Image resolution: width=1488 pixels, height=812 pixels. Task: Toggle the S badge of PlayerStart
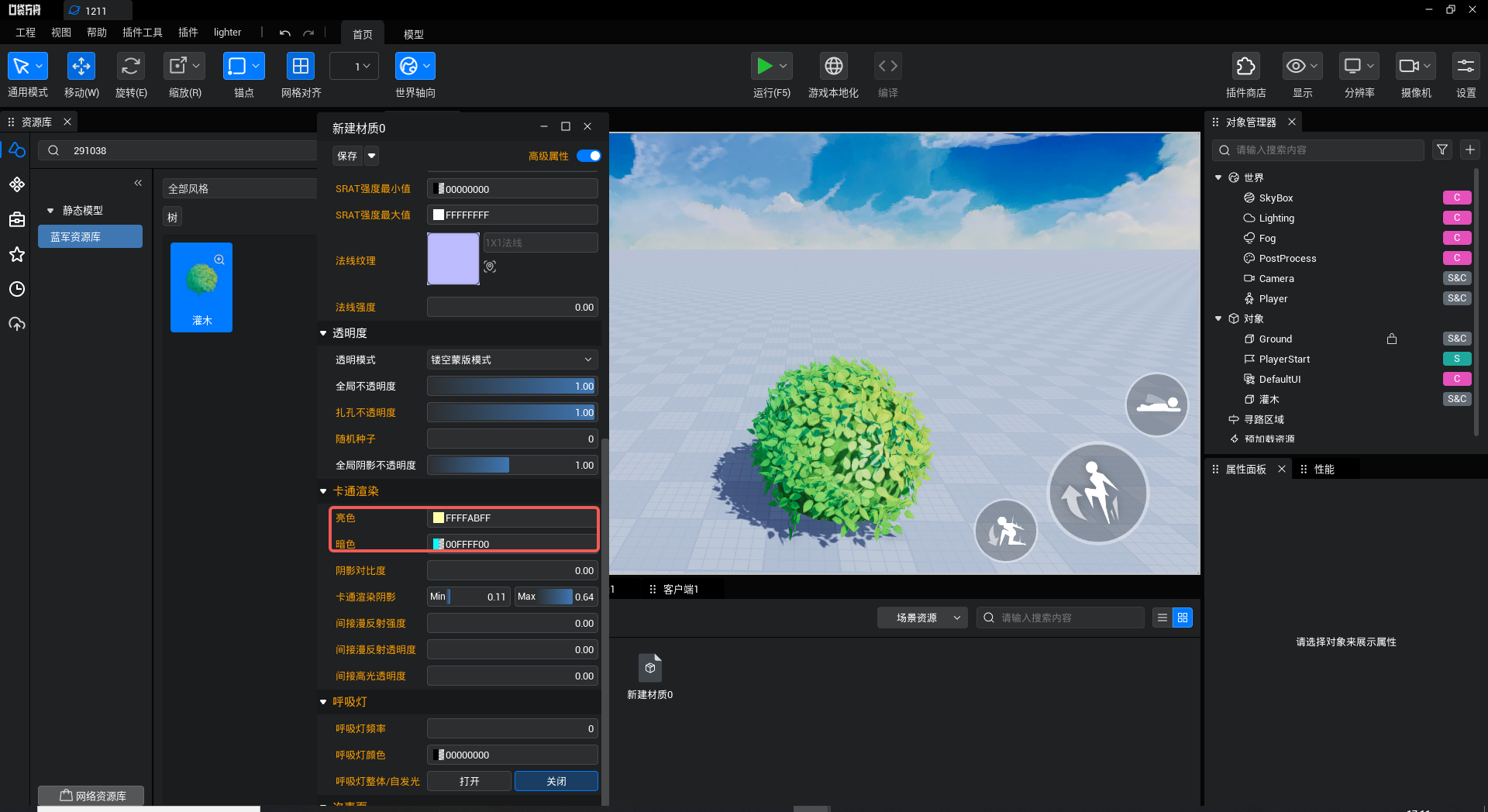tap(1457, 359)
